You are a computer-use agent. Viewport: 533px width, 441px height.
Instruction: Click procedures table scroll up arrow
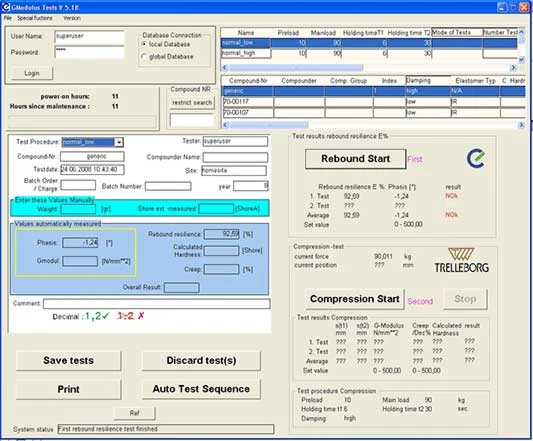tap(521, 32)
